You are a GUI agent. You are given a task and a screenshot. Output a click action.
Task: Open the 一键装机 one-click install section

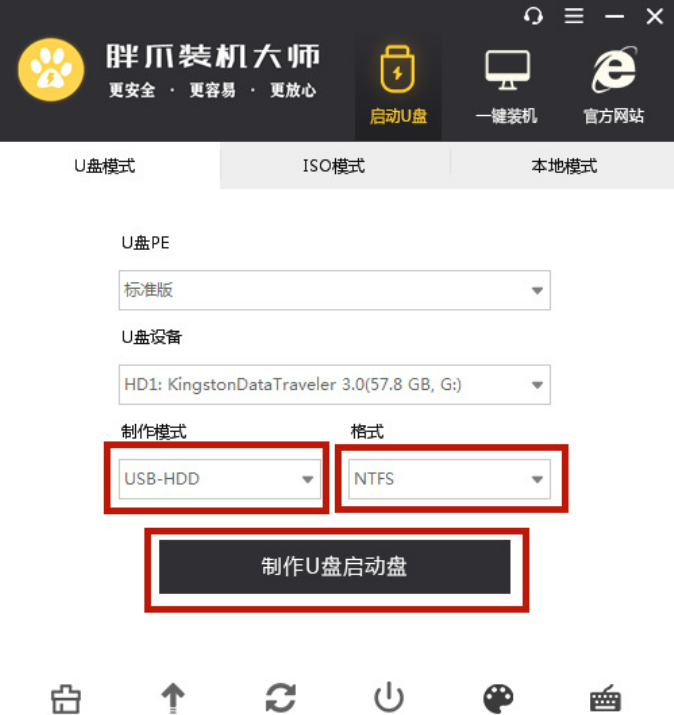coord(507,87)
